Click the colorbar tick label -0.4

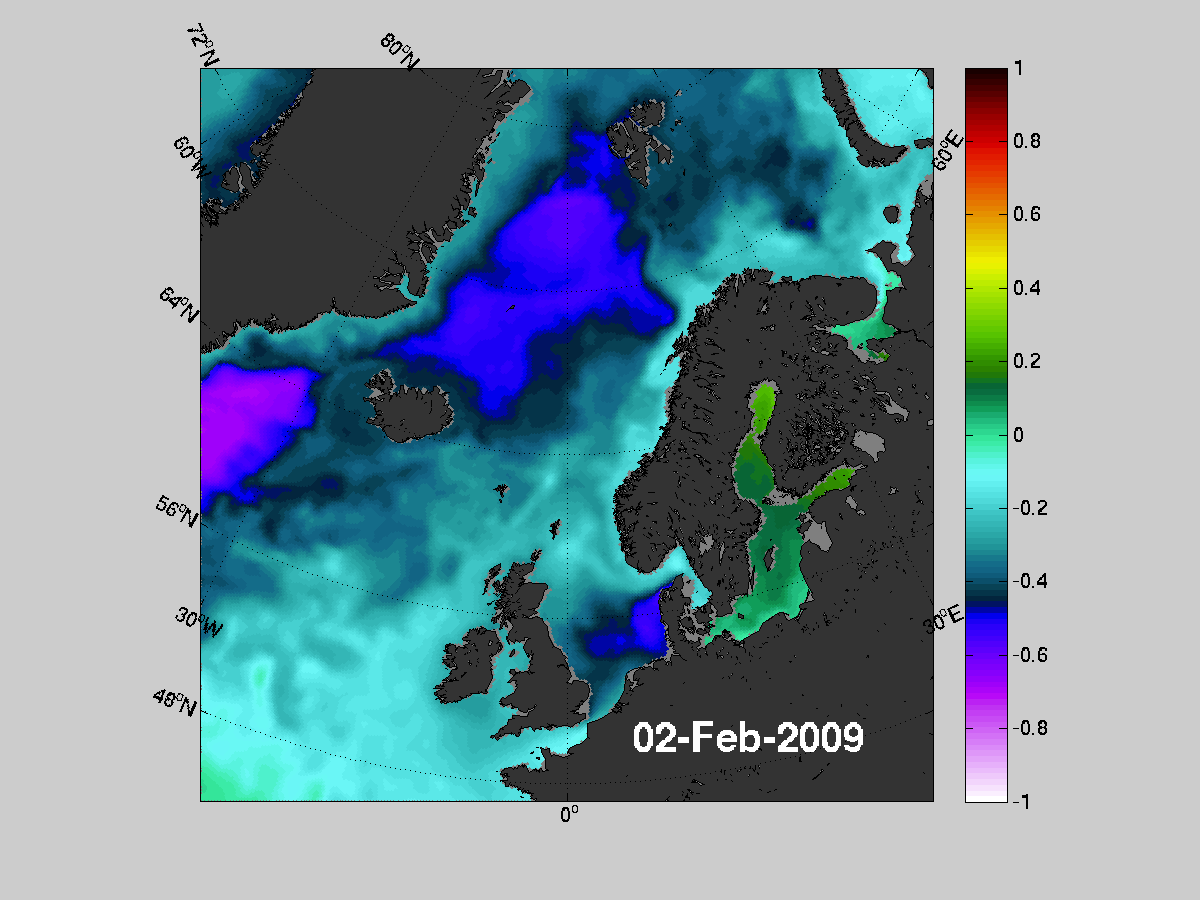tap(1028, 581)
